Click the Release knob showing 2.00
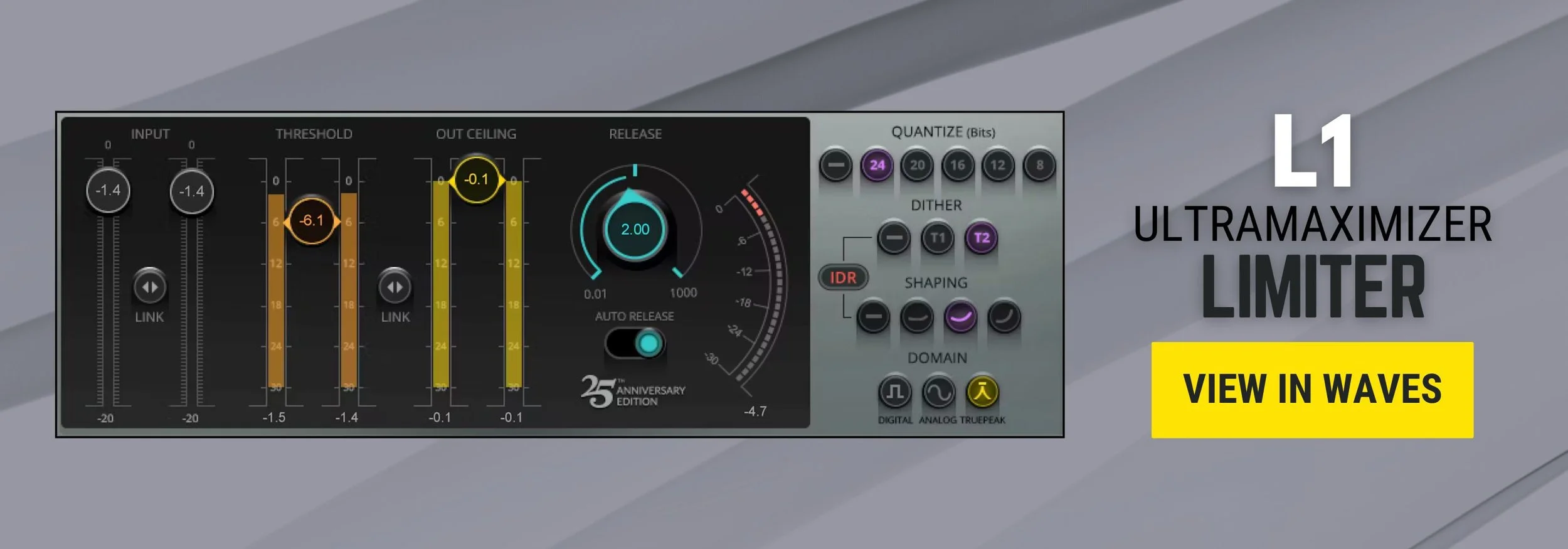Screen dimensions: 1568x549 (635, 229)
